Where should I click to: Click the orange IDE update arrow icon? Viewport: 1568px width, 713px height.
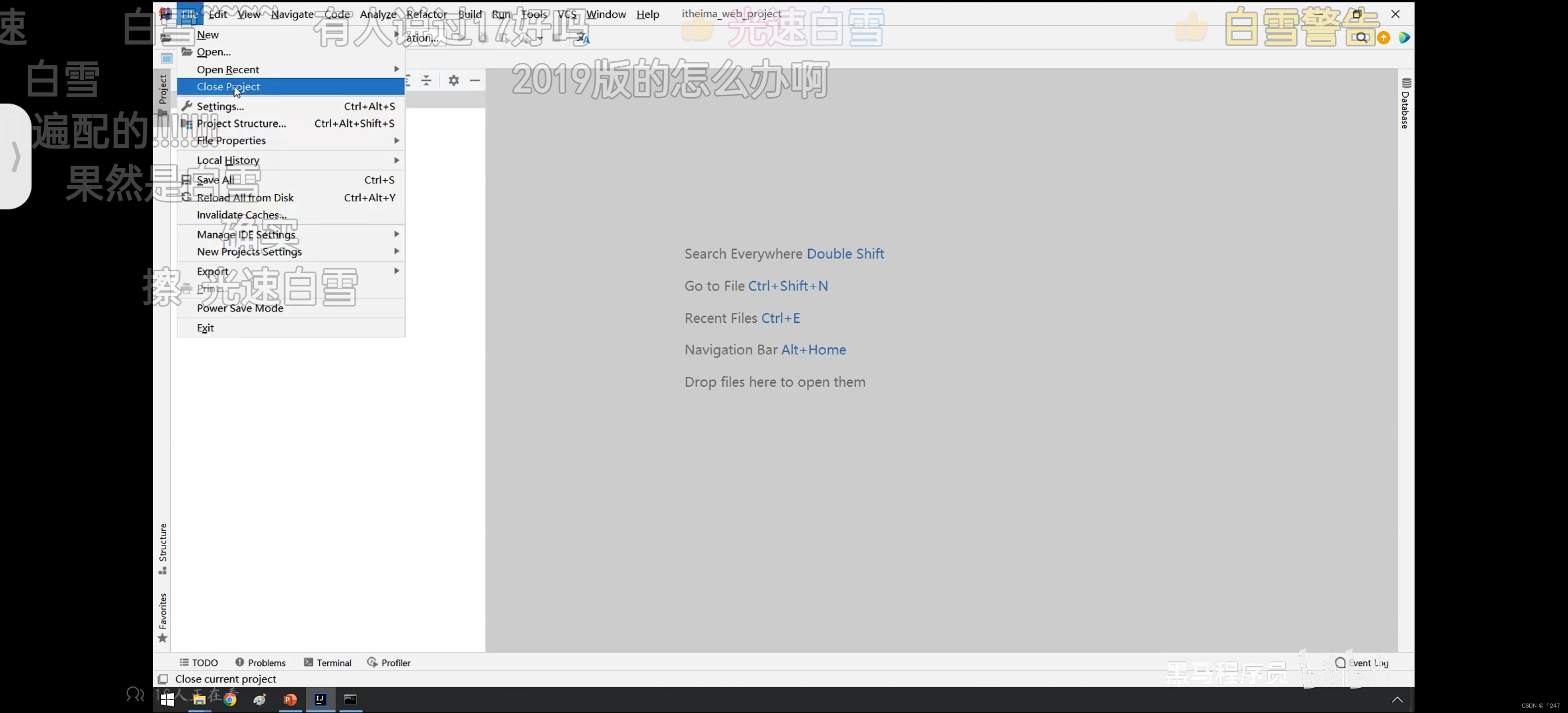(1383, 38)
